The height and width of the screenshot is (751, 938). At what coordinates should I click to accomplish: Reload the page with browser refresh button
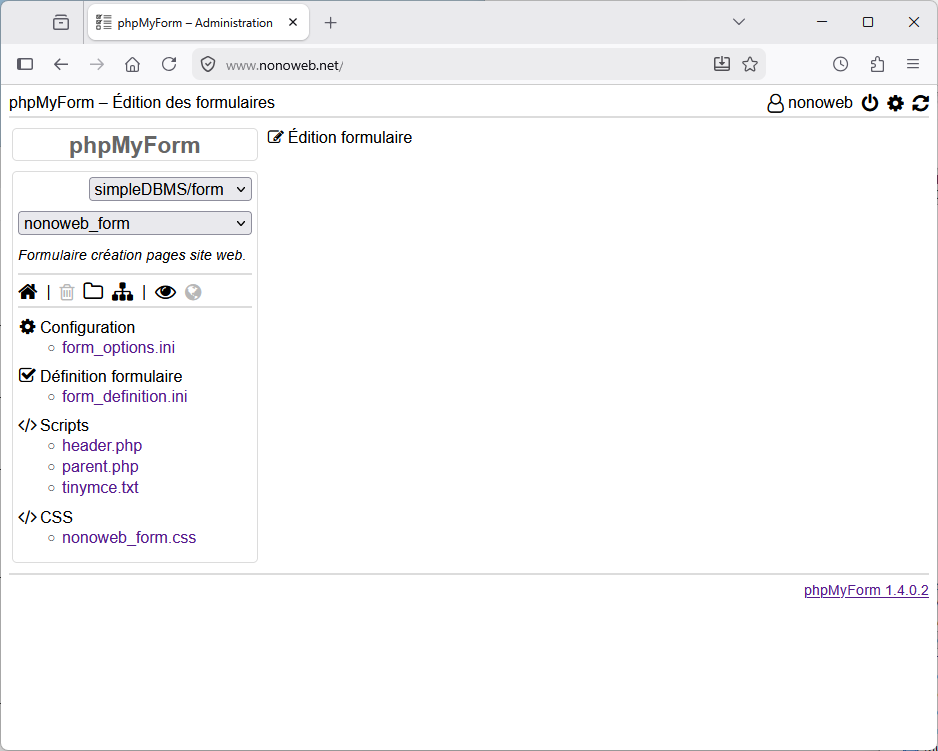pyautogui.click(x=169, y=64)
